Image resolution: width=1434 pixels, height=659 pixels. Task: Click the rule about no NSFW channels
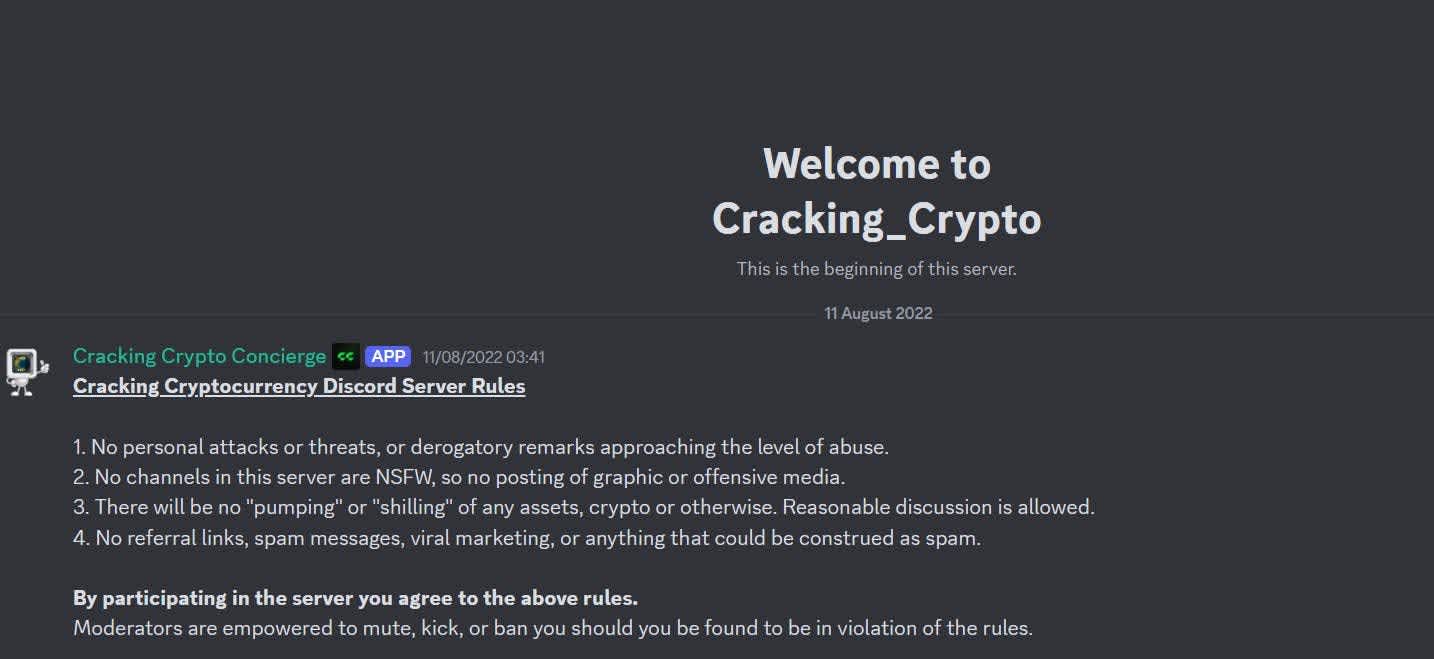click(458, 477)
